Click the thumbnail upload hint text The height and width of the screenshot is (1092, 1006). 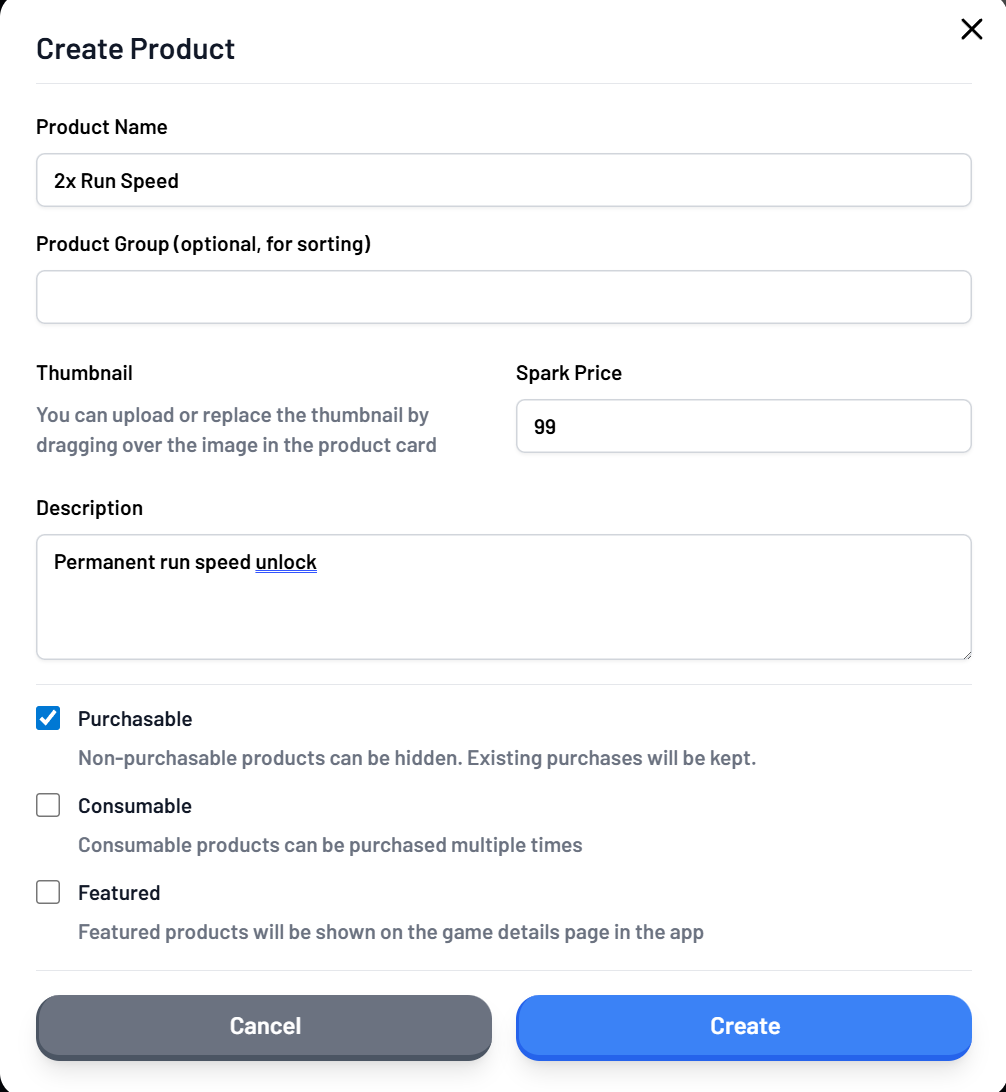[236, 430]
